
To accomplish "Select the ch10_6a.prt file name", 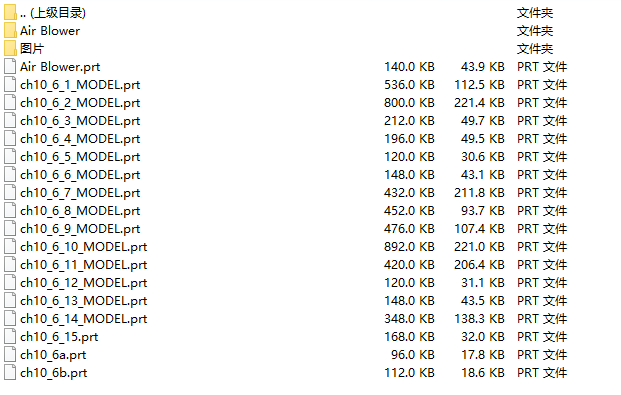I will (53, 355).
